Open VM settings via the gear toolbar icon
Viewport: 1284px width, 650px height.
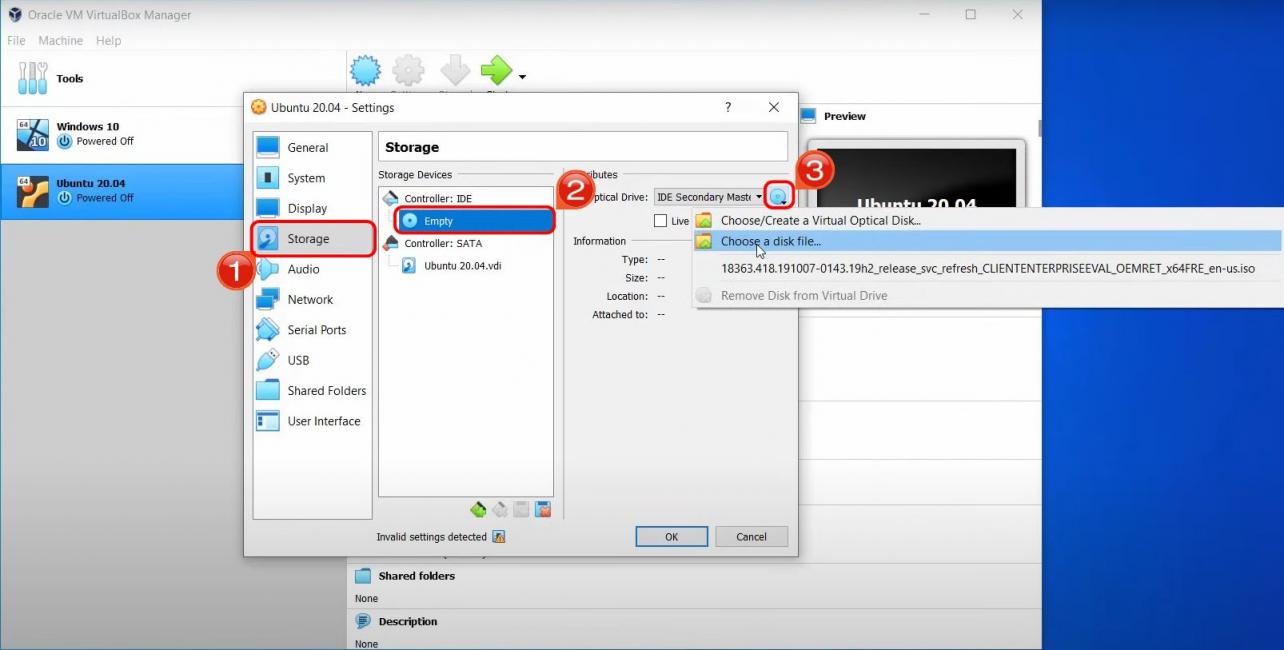[x=408, y=70]
